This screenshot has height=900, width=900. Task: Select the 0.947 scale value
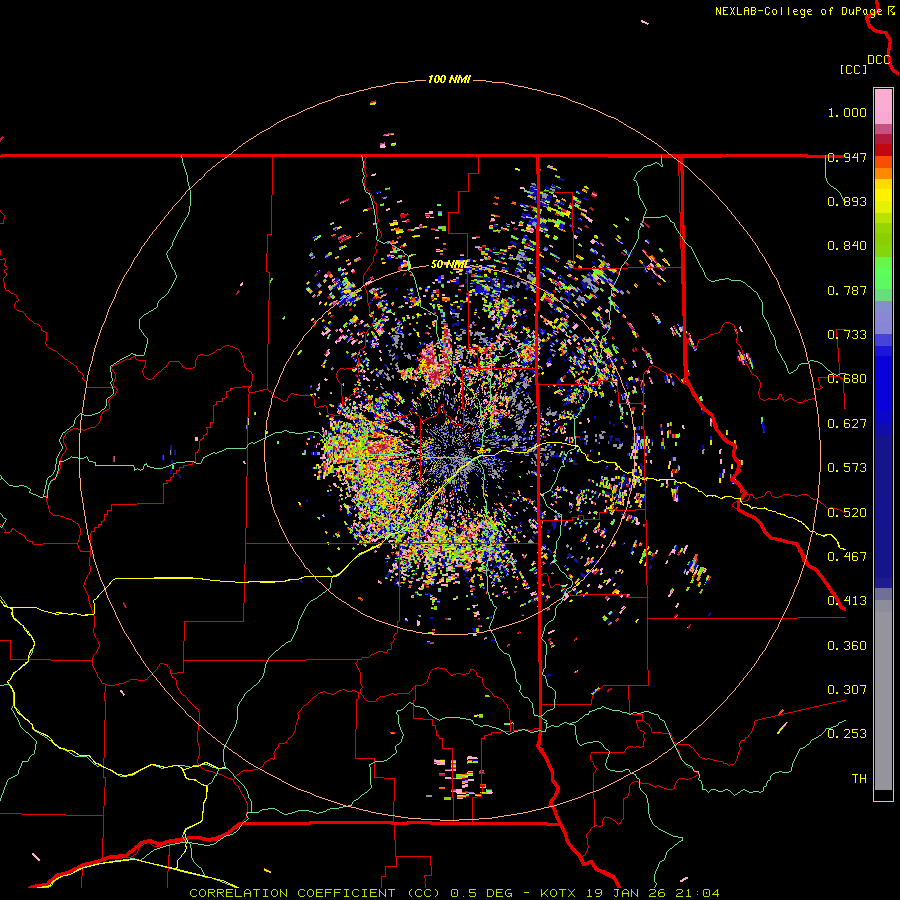click(847, 157)
